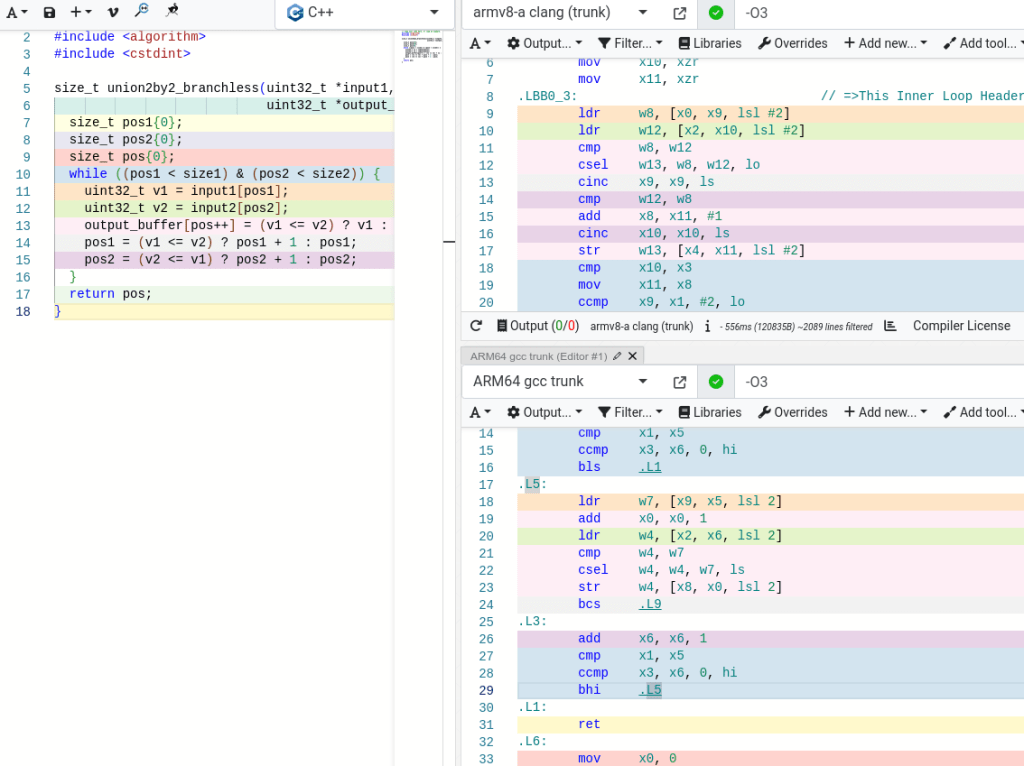Viewport: 1024px width, 766px height.
Task: Click the Quick-bench icon in the editor toolbar
Action: (x=172, y=11)
